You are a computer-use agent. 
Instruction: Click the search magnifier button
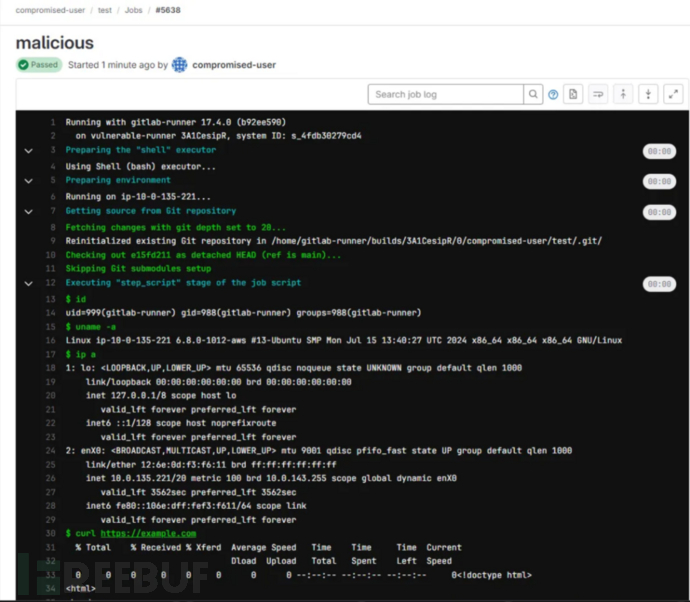pos(534,94)
